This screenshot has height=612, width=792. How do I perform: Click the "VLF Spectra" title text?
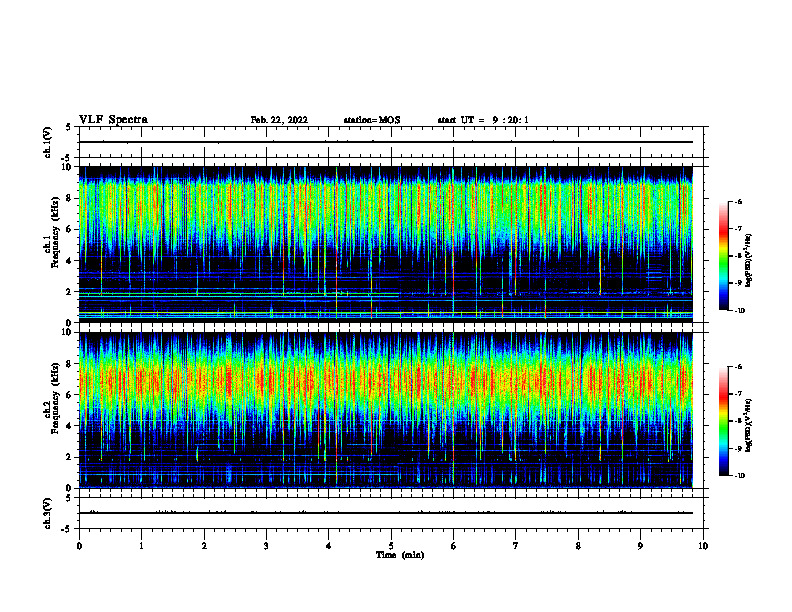[x=113, y=120]
